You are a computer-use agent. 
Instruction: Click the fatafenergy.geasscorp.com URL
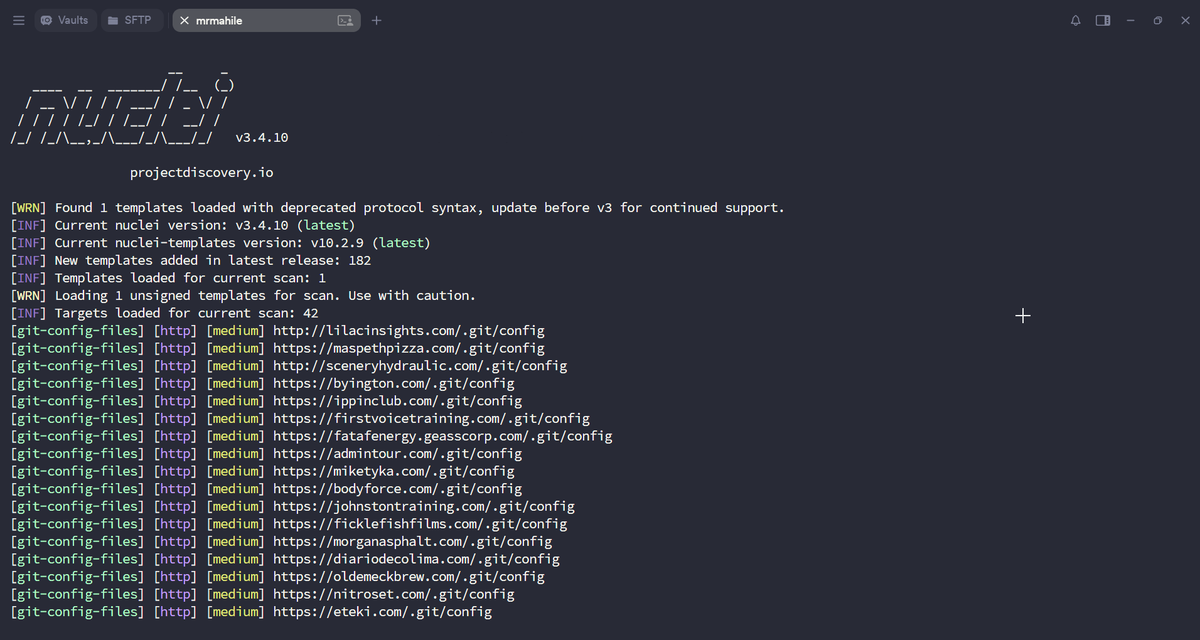tap(442, 436)
